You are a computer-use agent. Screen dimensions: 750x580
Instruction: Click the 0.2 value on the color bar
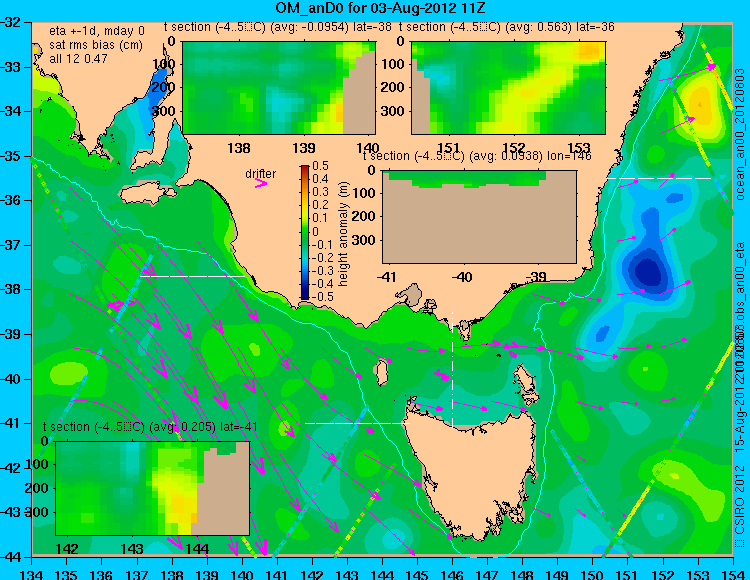pos(320,205)
